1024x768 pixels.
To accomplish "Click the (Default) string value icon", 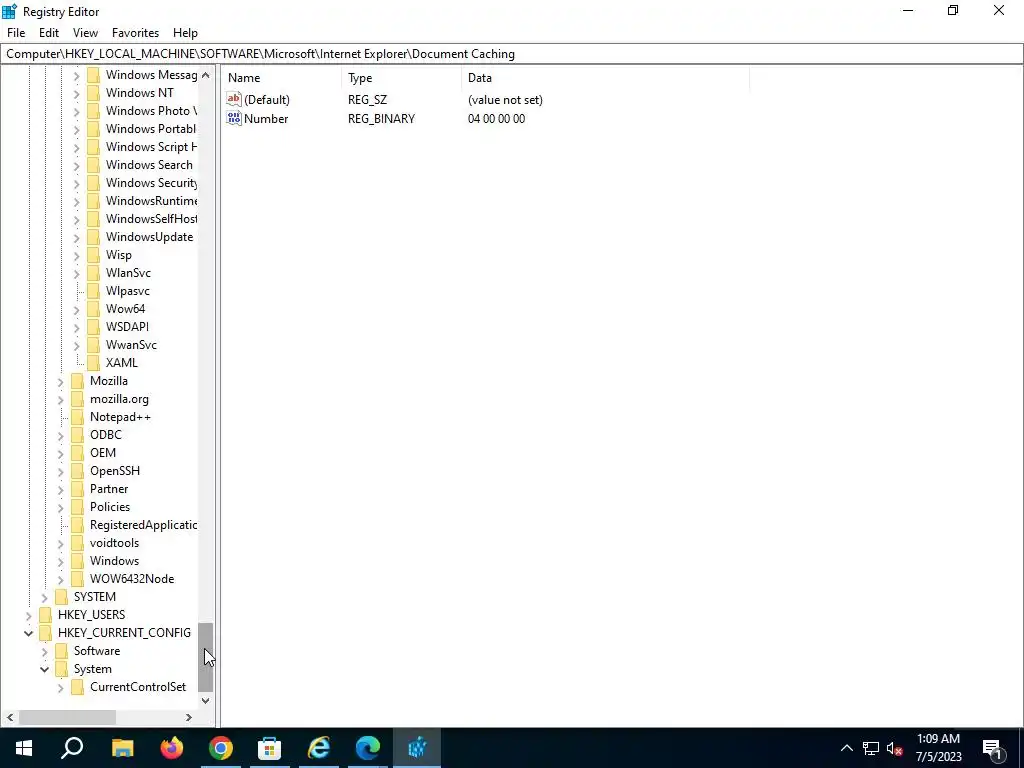I will (234, 99).
